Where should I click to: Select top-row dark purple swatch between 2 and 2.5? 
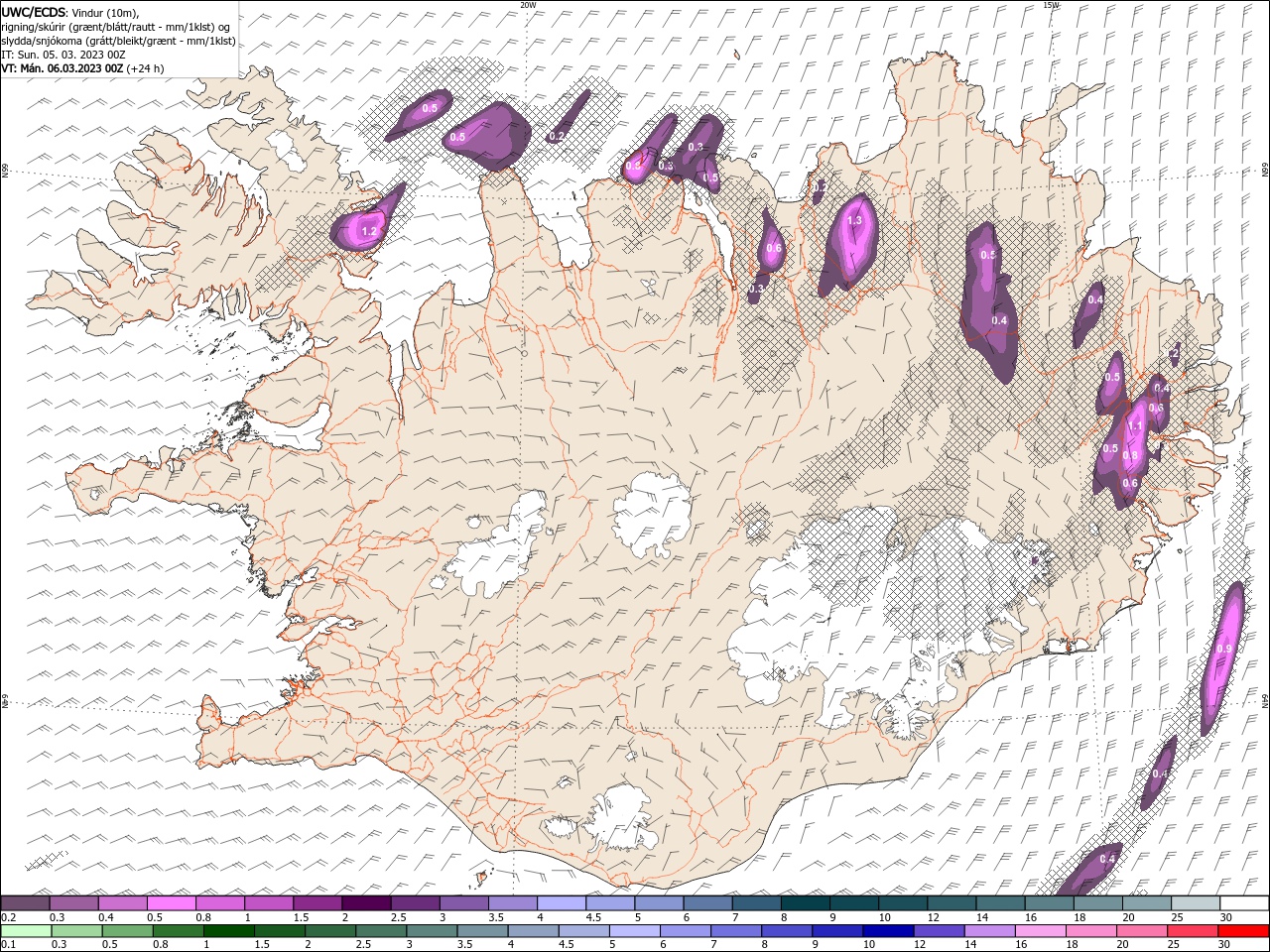[x=365, y=903]
